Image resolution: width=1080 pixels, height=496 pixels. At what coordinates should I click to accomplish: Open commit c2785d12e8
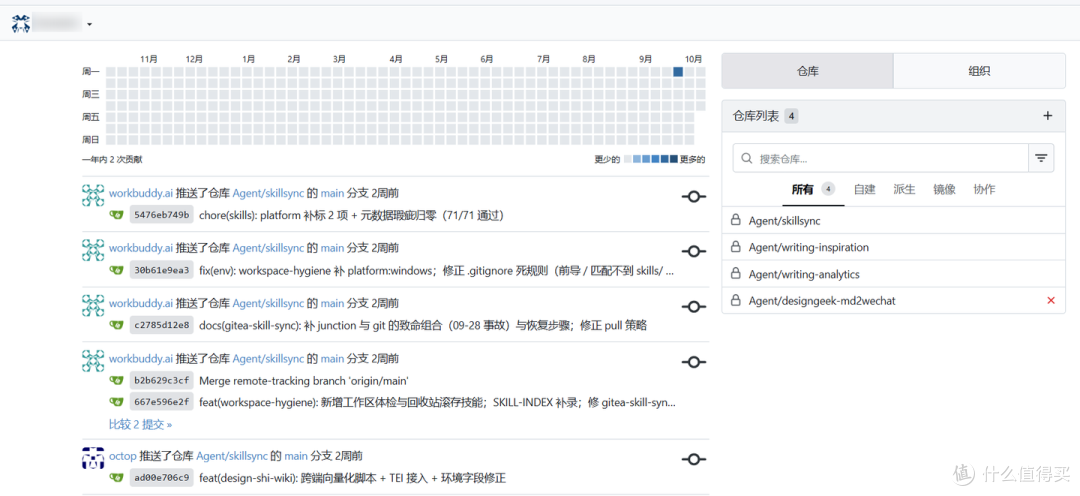coord(162,325)
